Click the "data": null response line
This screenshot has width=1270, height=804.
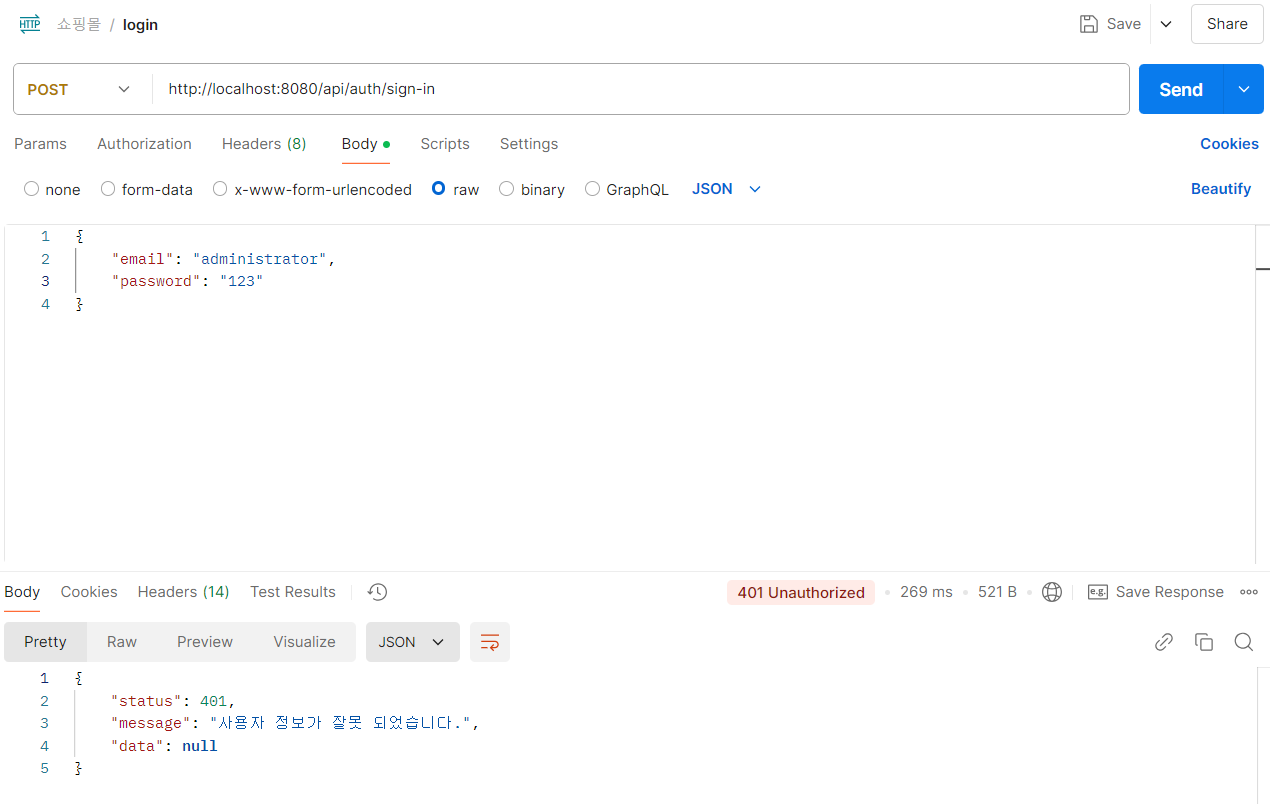click(164, 746)
